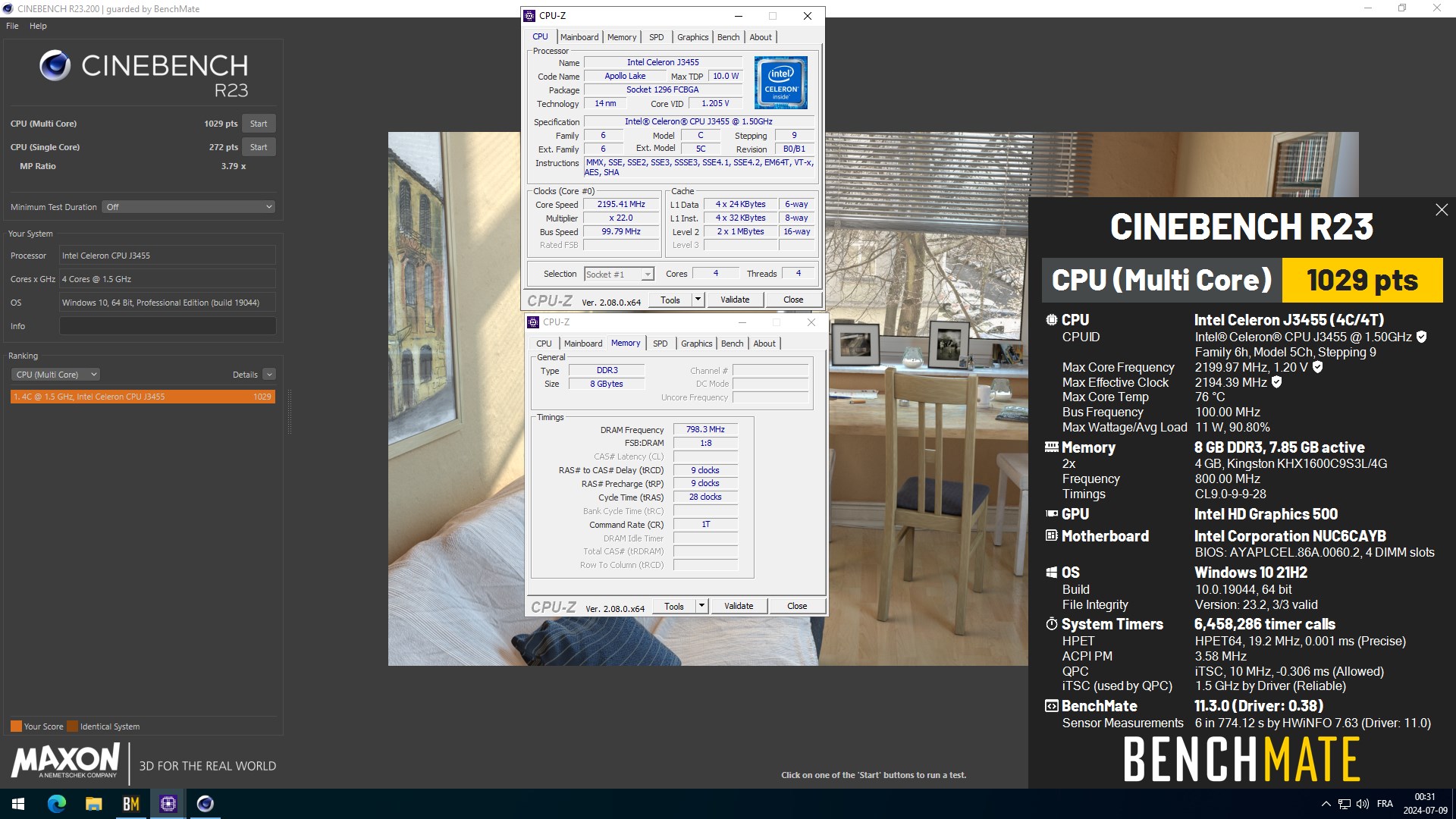
Task: Open BenchMate from the taskbar
Action: (x=130, y=804)
